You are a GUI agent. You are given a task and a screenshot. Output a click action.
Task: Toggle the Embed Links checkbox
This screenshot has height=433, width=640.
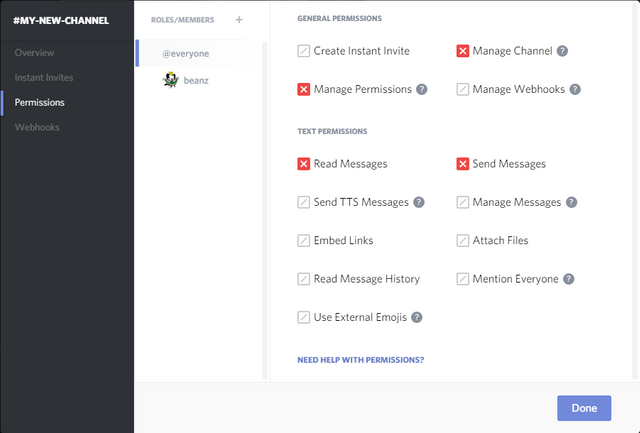304,241
